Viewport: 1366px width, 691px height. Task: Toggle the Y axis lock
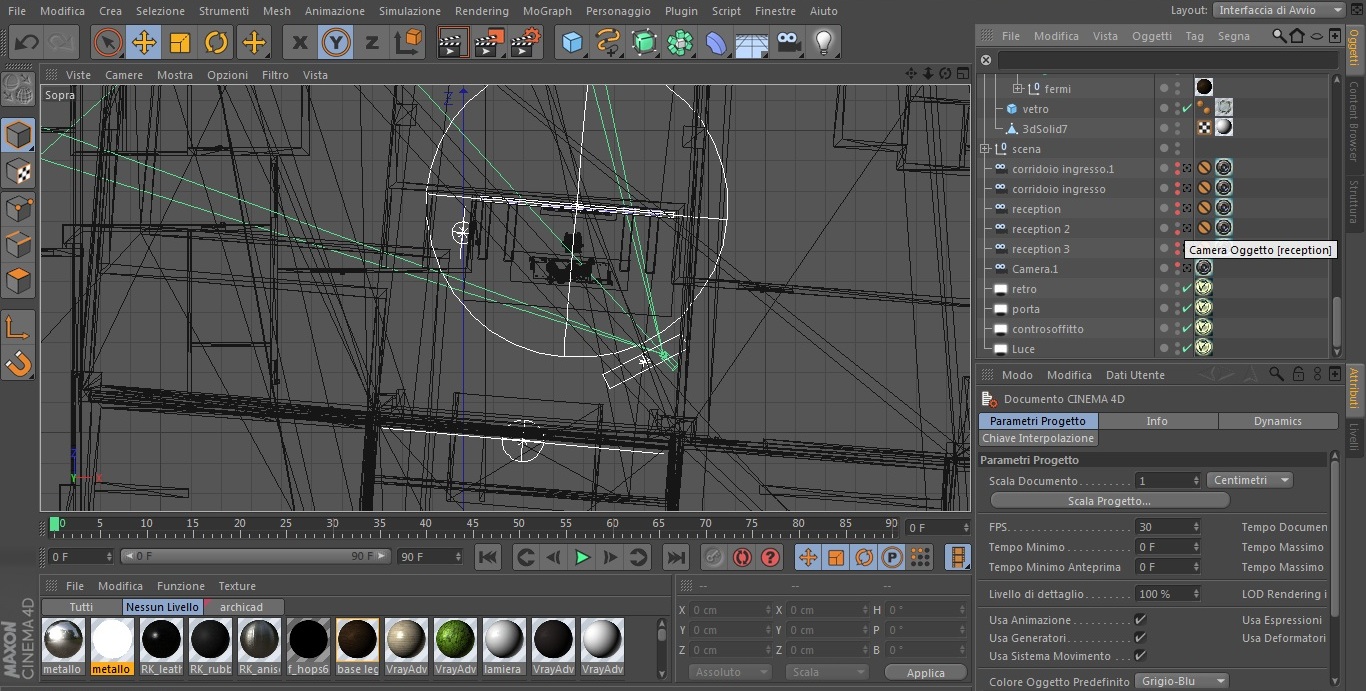point(335,42)
